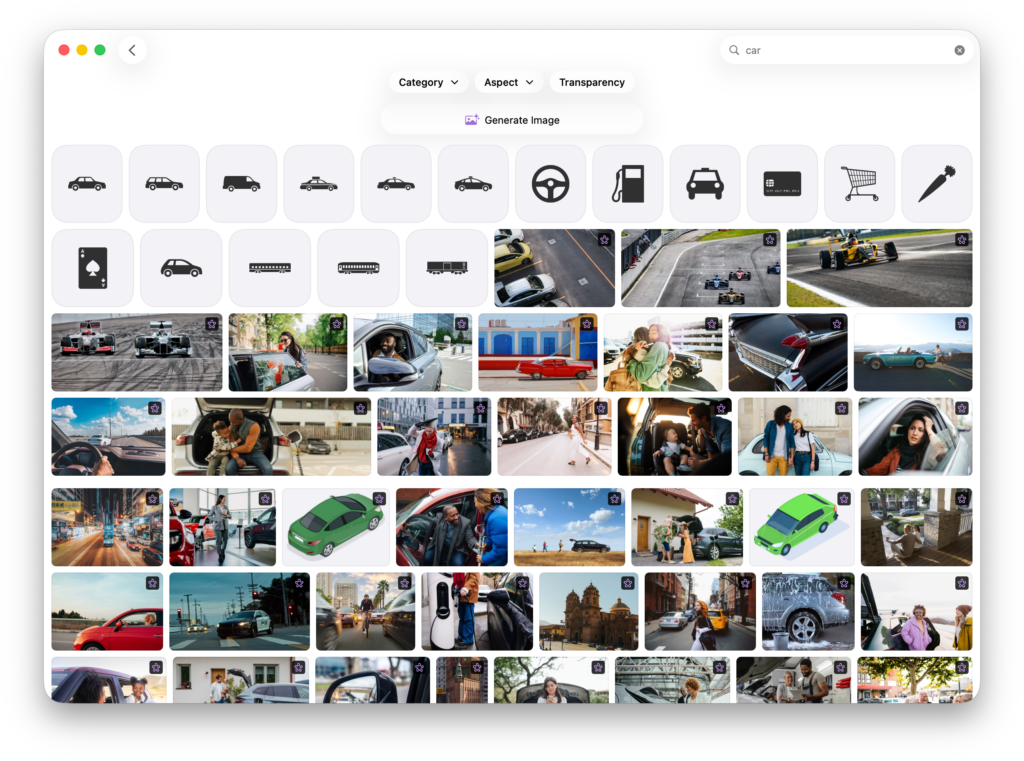This screenshot has width=1024, height=761.
Task: Select the steering wheel icon
Action: tap(550, 184)
